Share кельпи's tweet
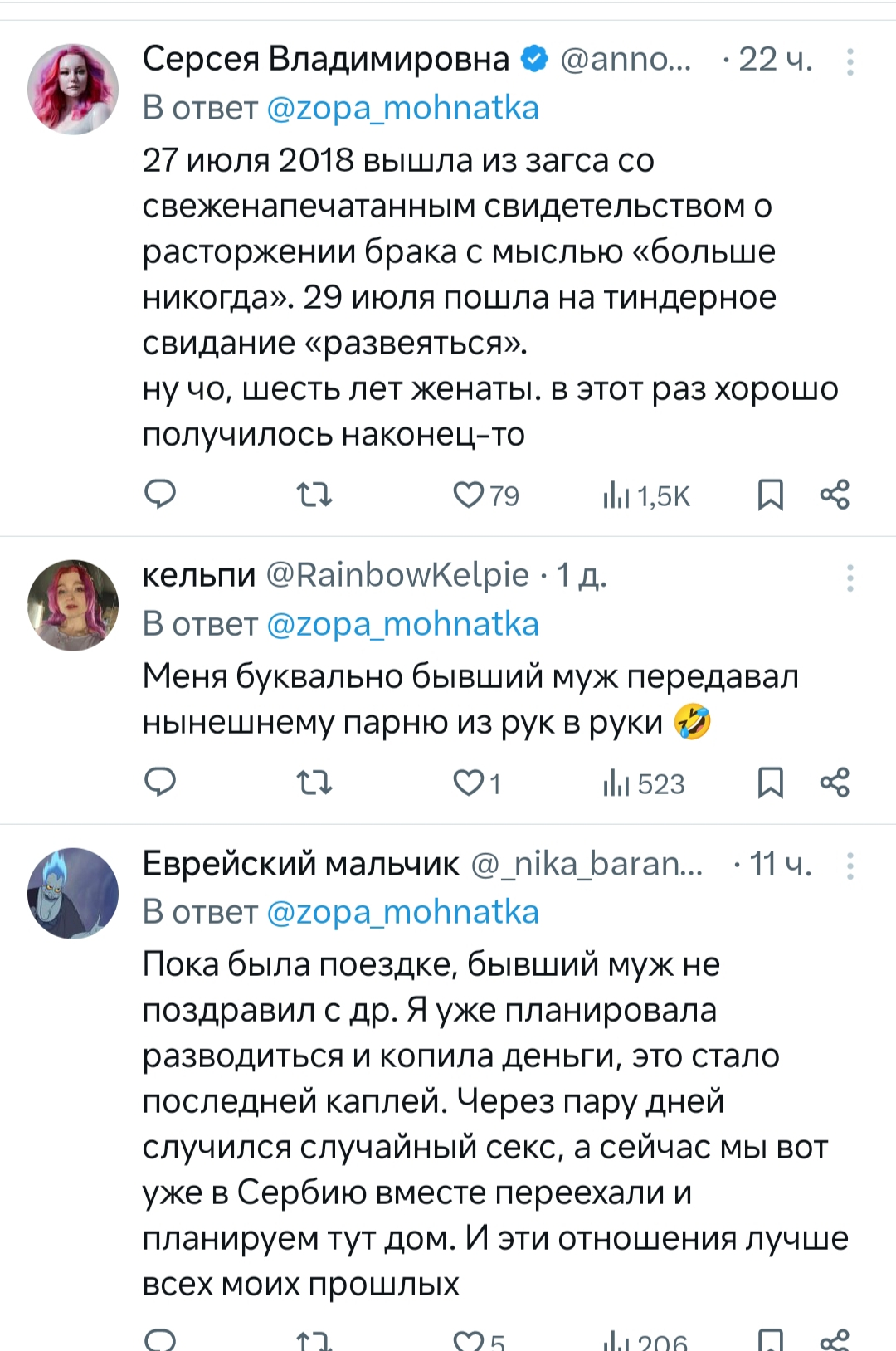896x1351 pixels. point(835,783)
